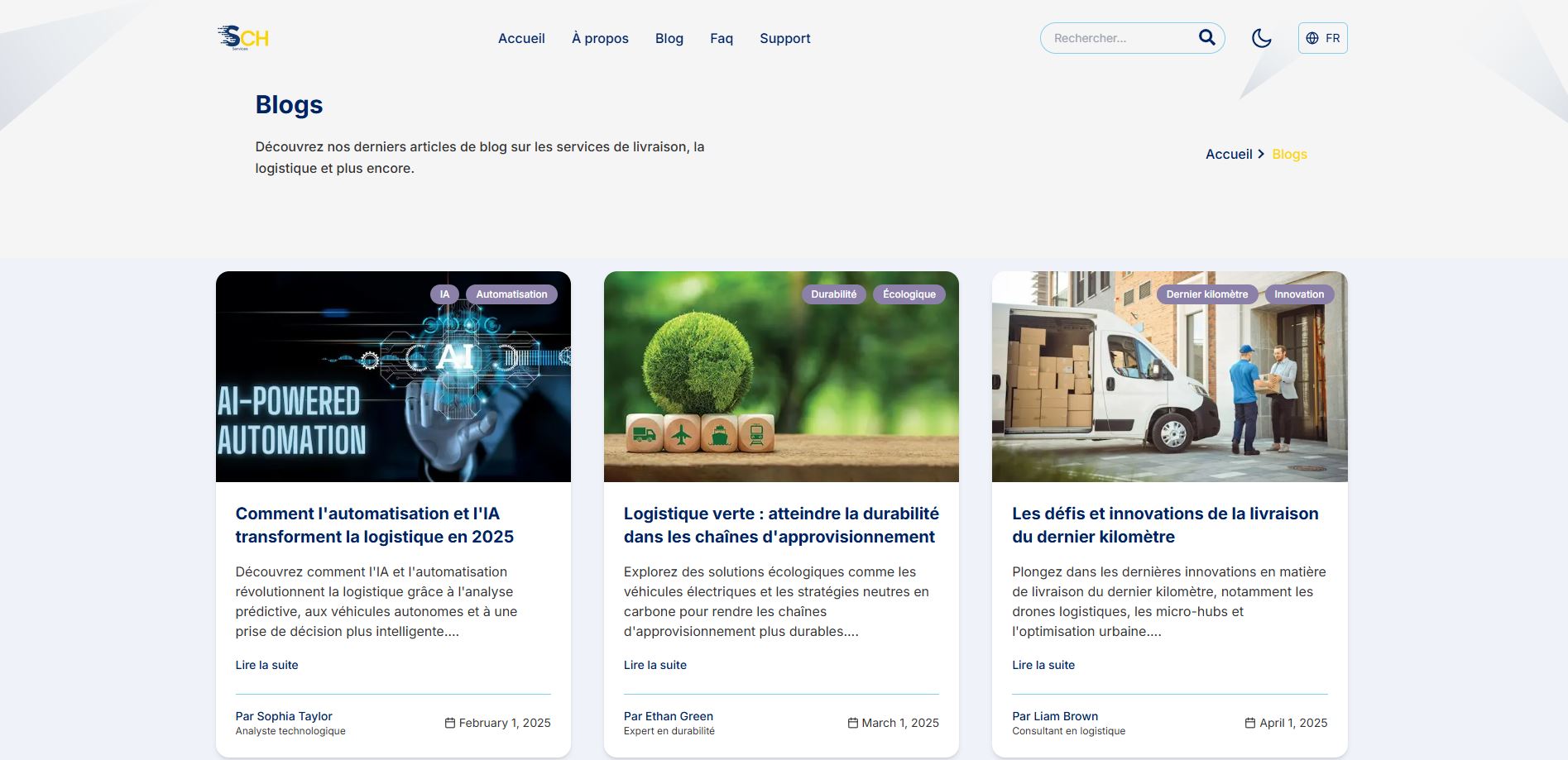Viewport: 1568px width, 760px height.
Task: Open the green globe logistics image
Action: pos(781,376)
